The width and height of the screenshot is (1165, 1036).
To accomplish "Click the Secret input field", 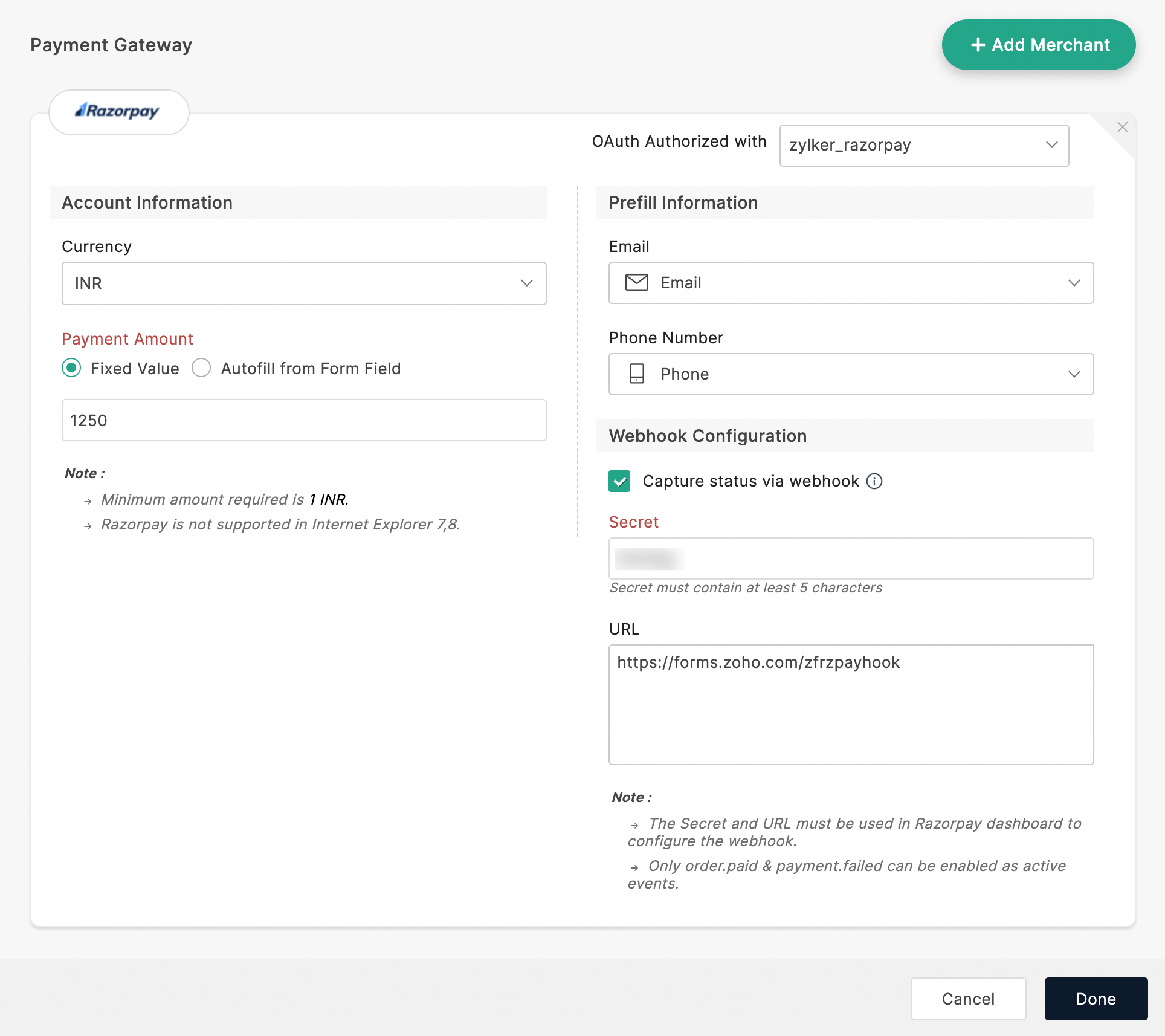I will coord(851,558).
